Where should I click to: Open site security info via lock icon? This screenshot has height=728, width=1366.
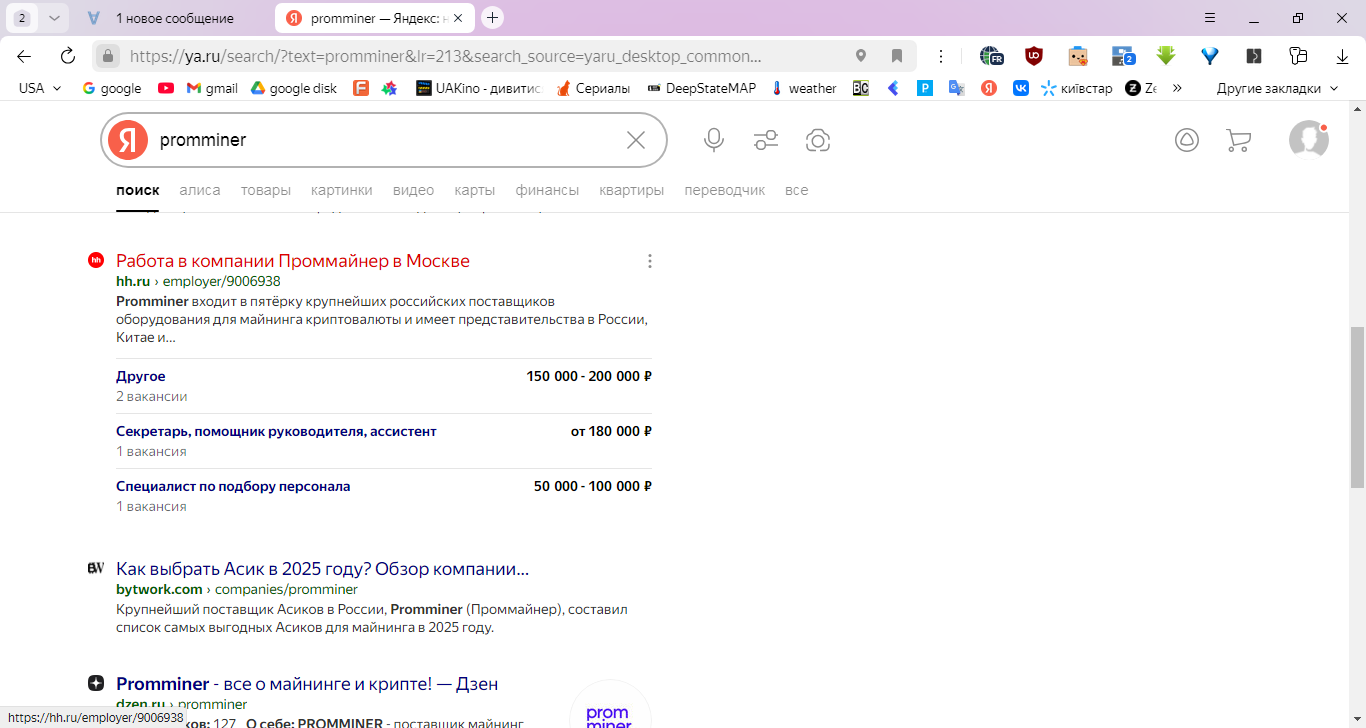[108, 56]
